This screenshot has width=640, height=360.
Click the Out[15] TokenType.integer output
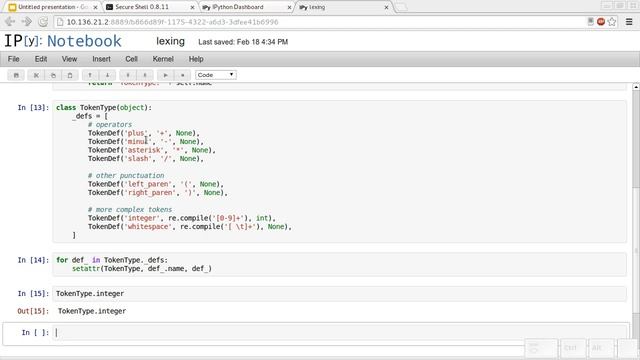[x=92, y=311]
